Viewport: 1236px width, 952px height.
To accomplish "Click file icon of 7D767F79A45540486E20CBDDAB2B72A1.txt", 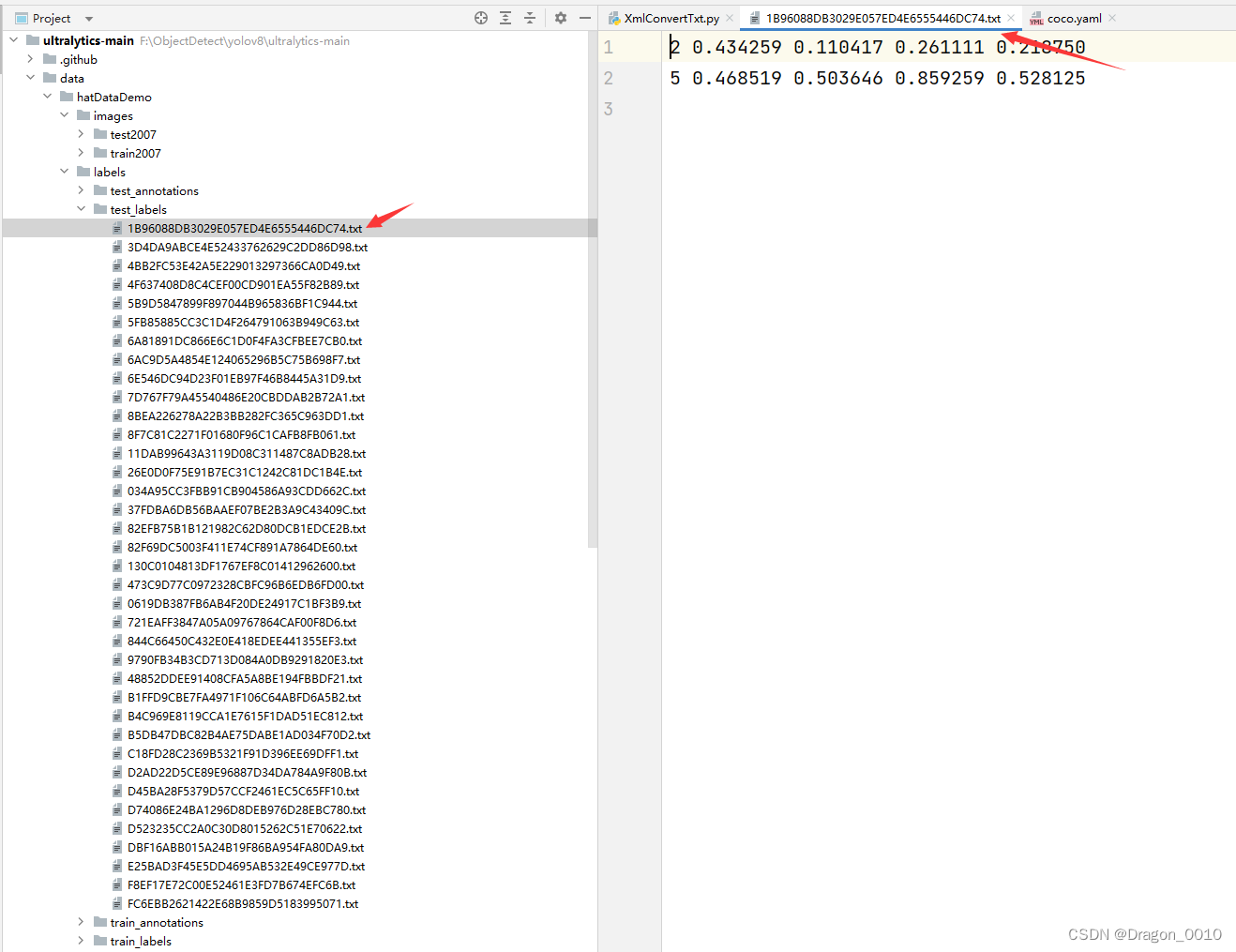I will [117, 397].
